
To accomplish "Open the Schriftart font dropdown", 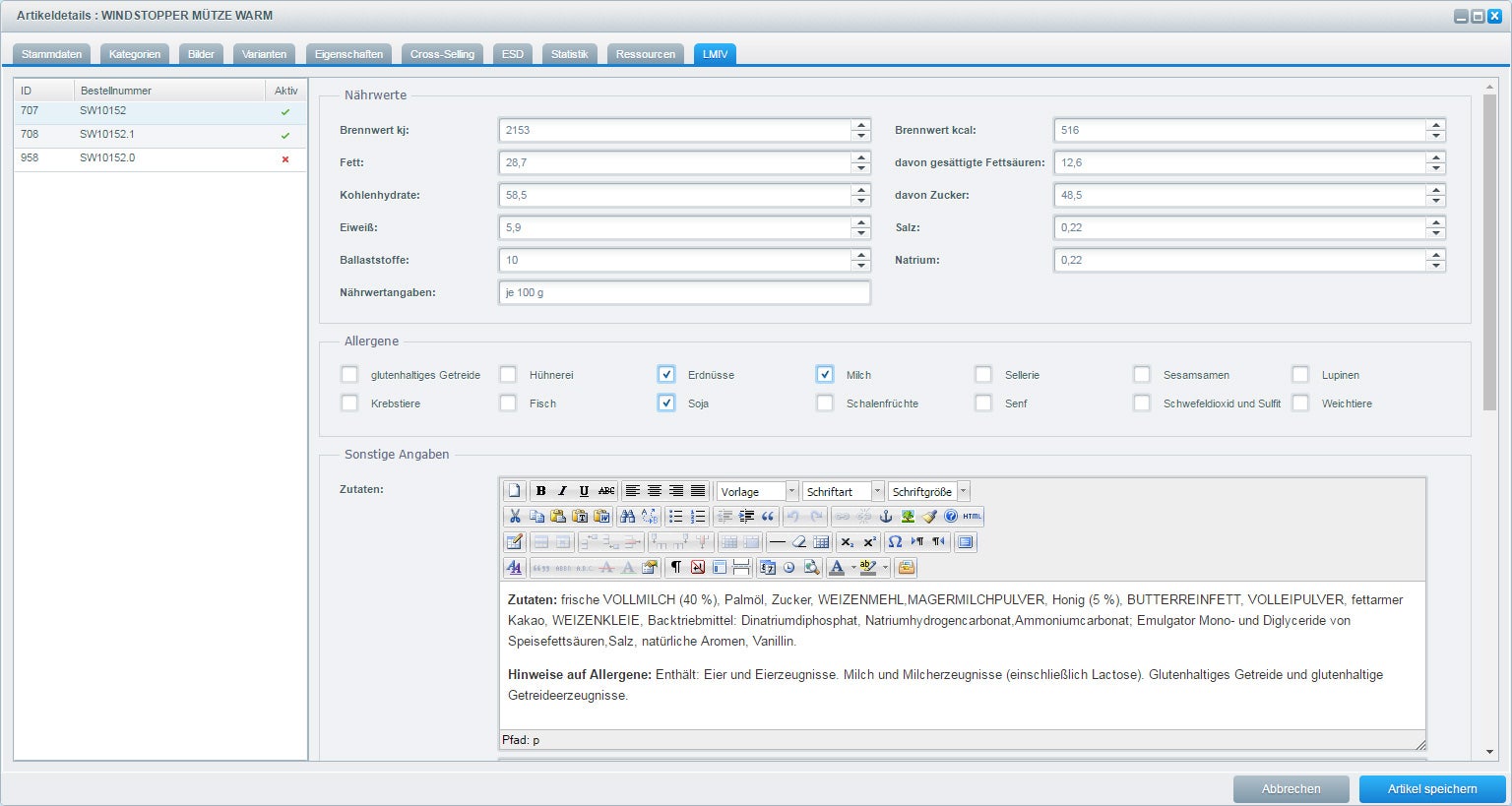I will pyautogui.click(x=877, y=491).
